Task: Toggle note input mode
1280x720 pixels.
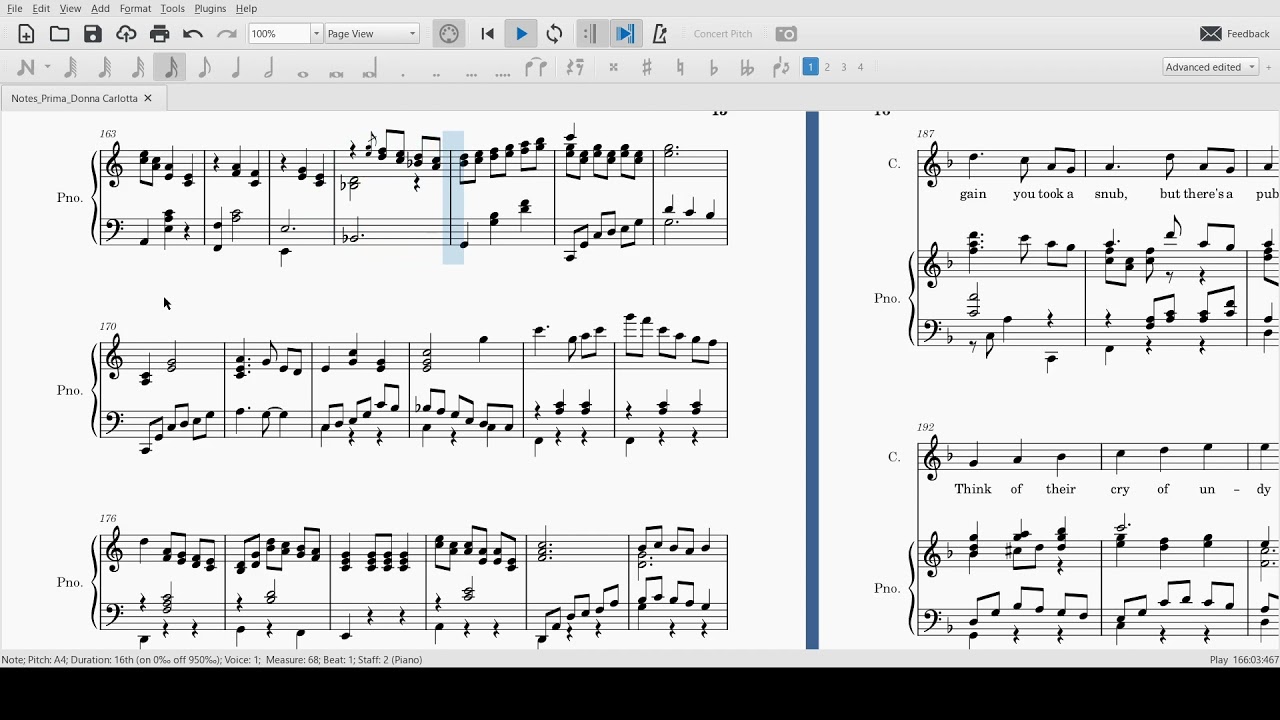Action: (26, 67)
